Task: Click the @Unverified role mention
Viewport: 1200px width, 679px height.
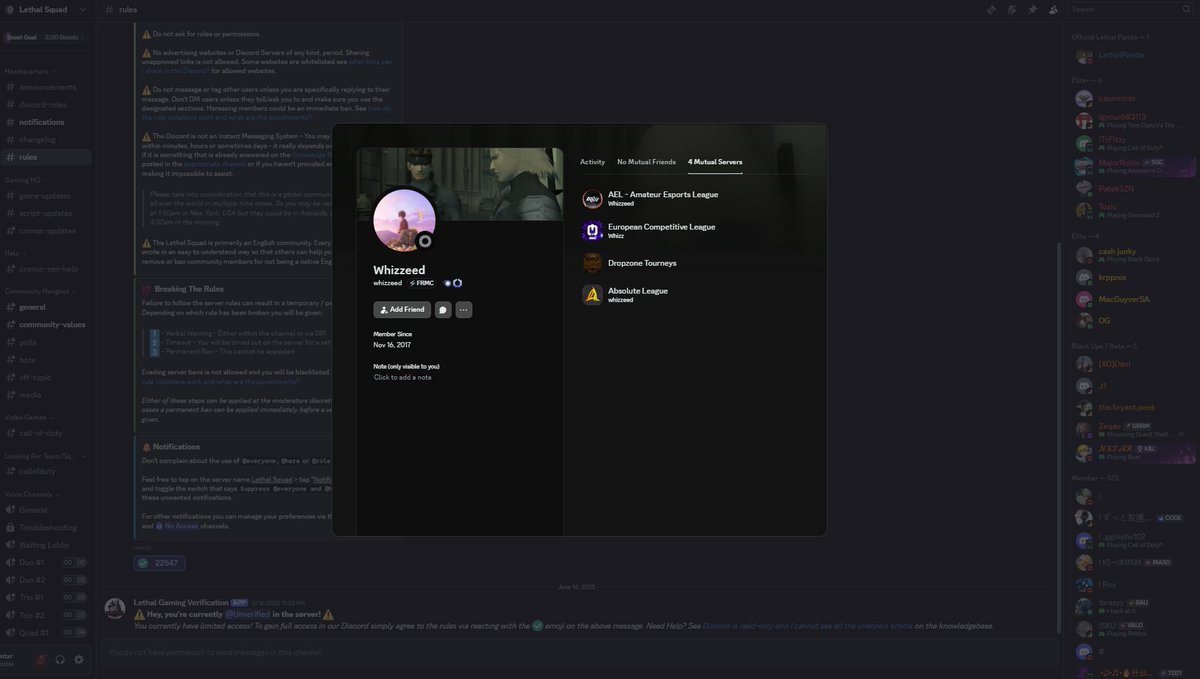Action: (x=247, y=614)
